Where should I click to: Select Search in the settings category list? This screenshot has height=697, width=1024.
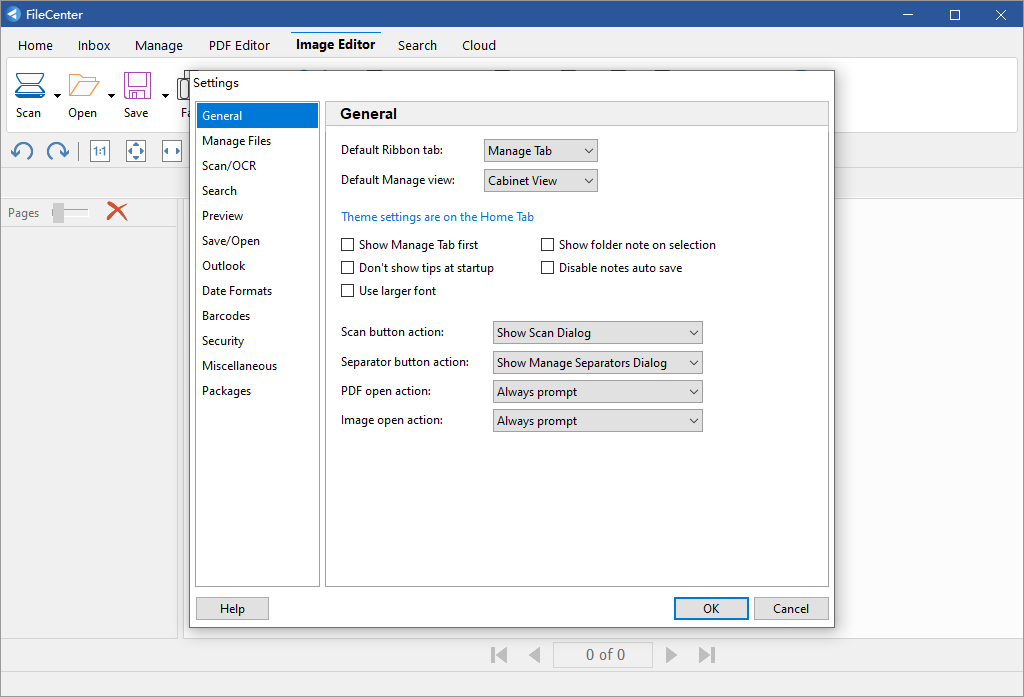click(x=257, y=191)
